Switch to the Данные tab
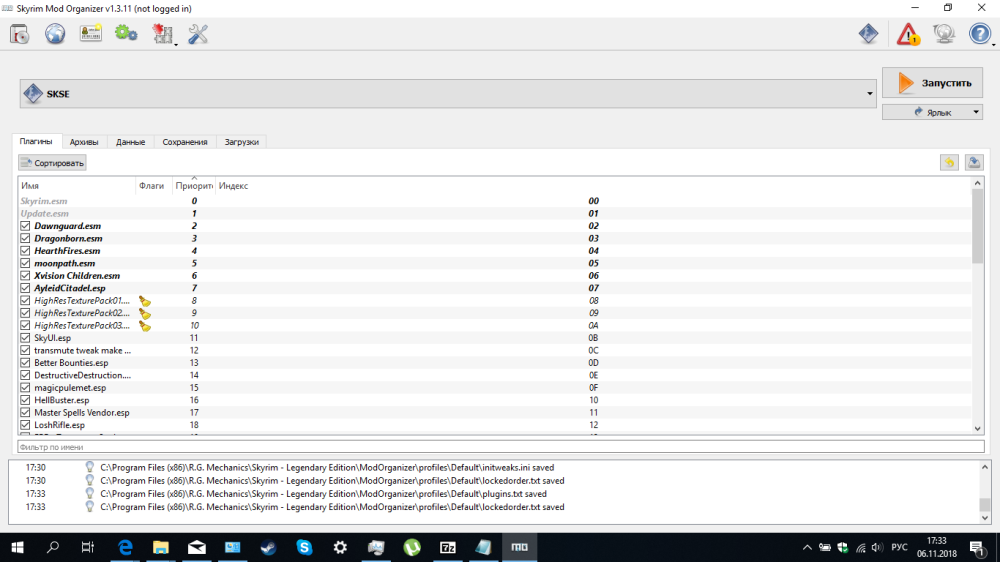Image resolution: width=1000 pixels, height=562 pixels. [130, 142]
